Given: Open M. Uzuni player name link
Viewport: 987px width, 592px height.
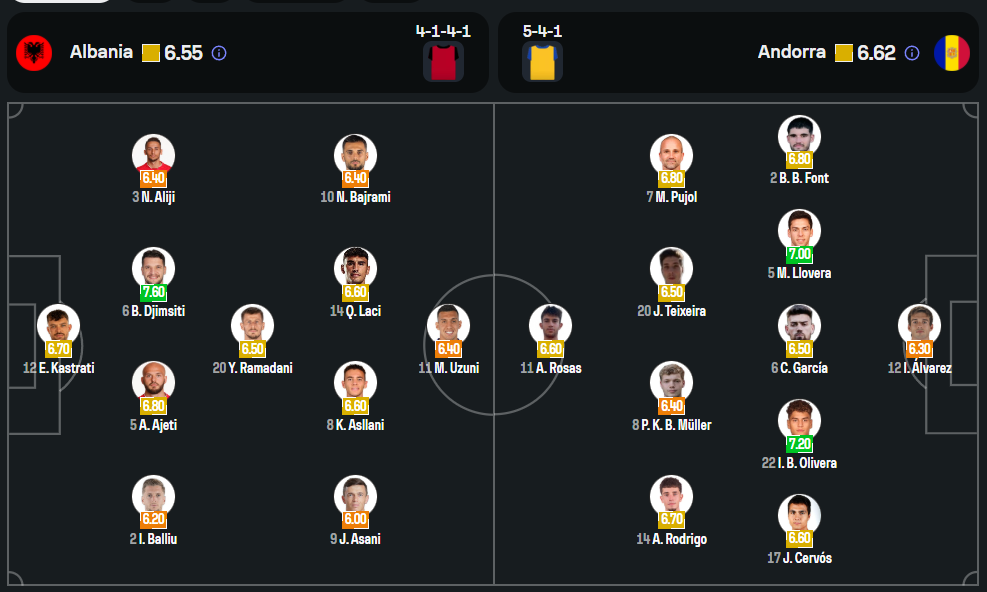Looking at the screenshot, I should (455, 368).
